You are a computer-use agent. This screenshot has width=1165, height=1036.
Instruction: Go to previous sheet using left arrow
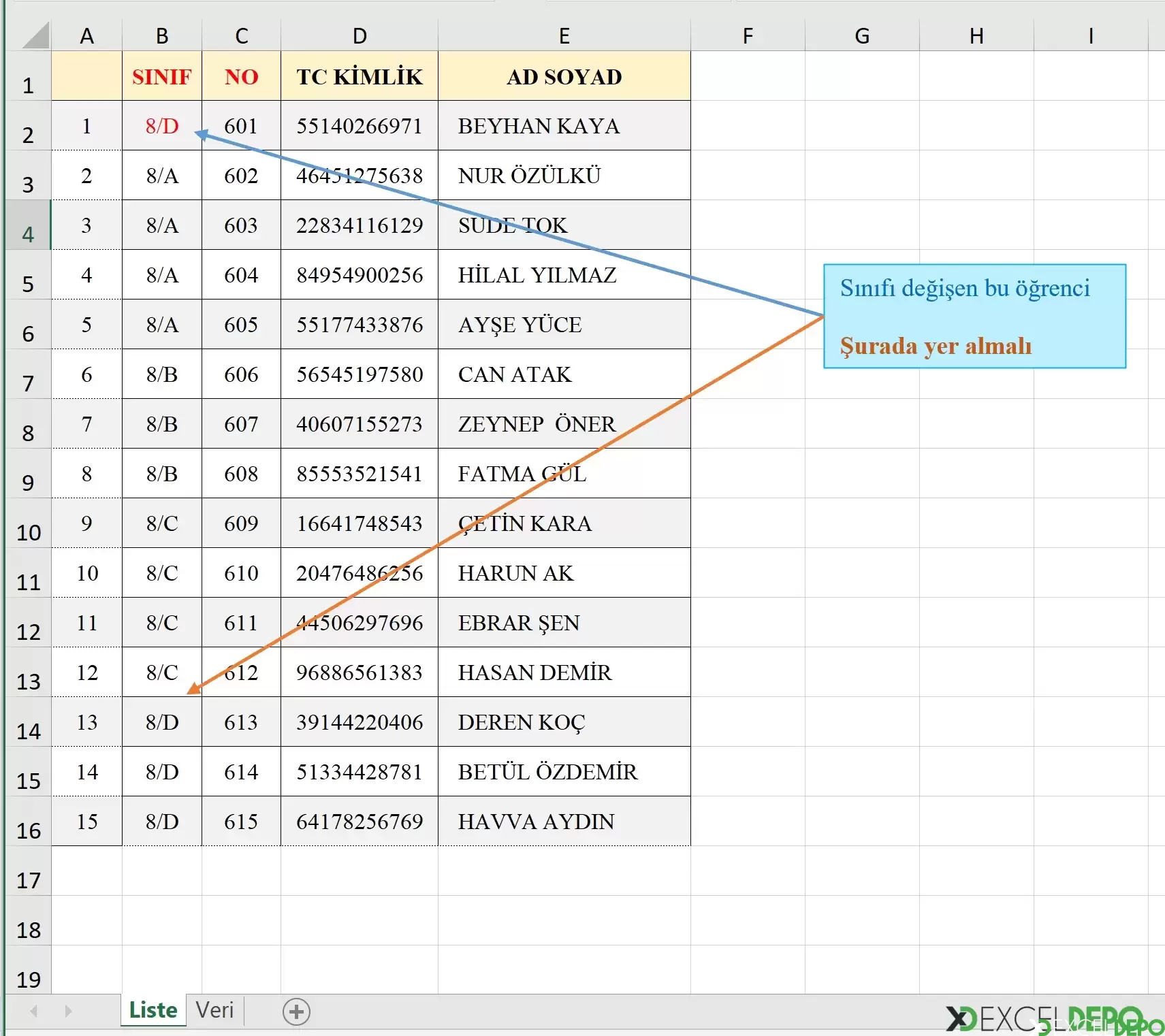[x=33, y=1011]
